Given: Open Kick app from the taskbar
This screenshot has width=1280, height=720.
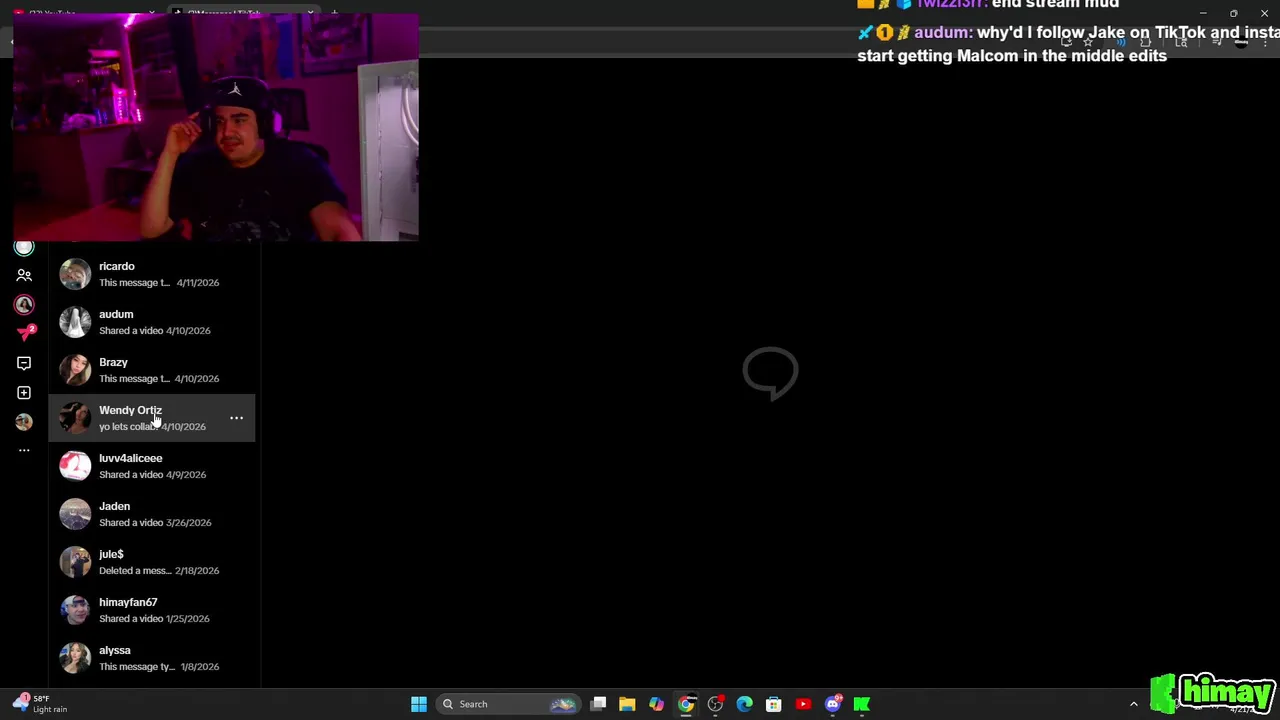Looking at the screenshot, I should point(861,704).
